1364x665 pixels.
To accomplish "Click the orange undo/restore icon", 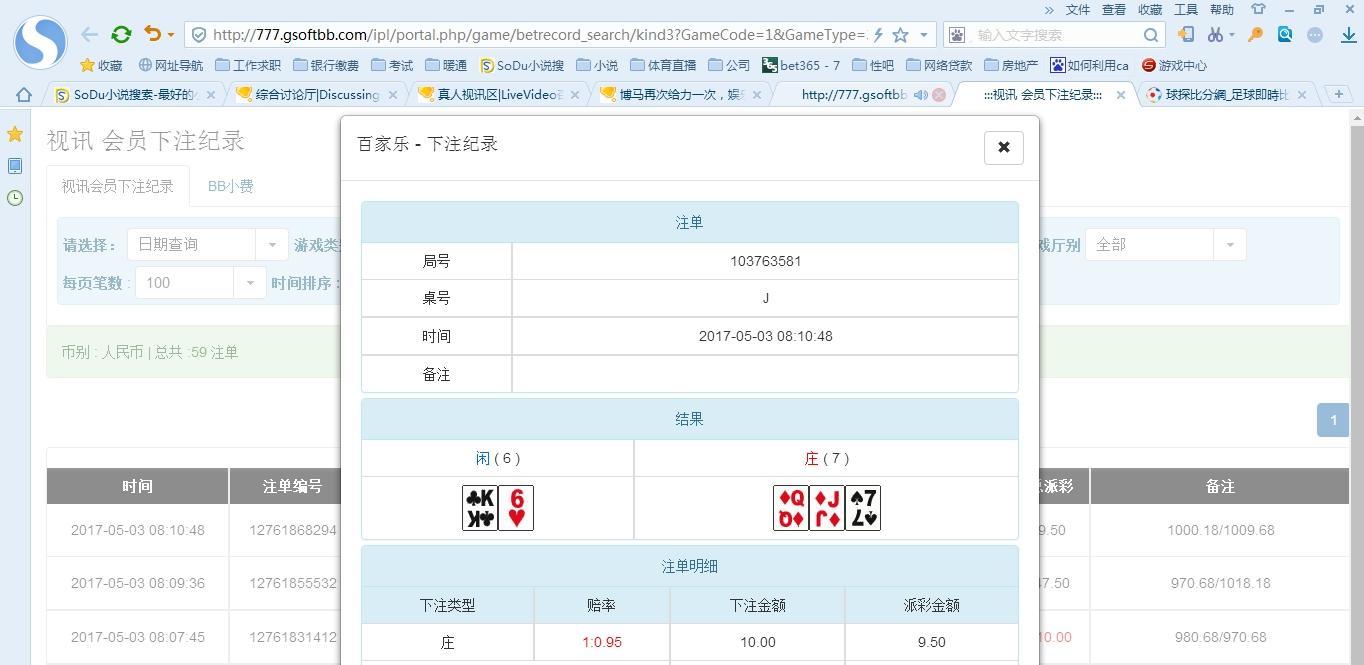I will pos(152,34).
